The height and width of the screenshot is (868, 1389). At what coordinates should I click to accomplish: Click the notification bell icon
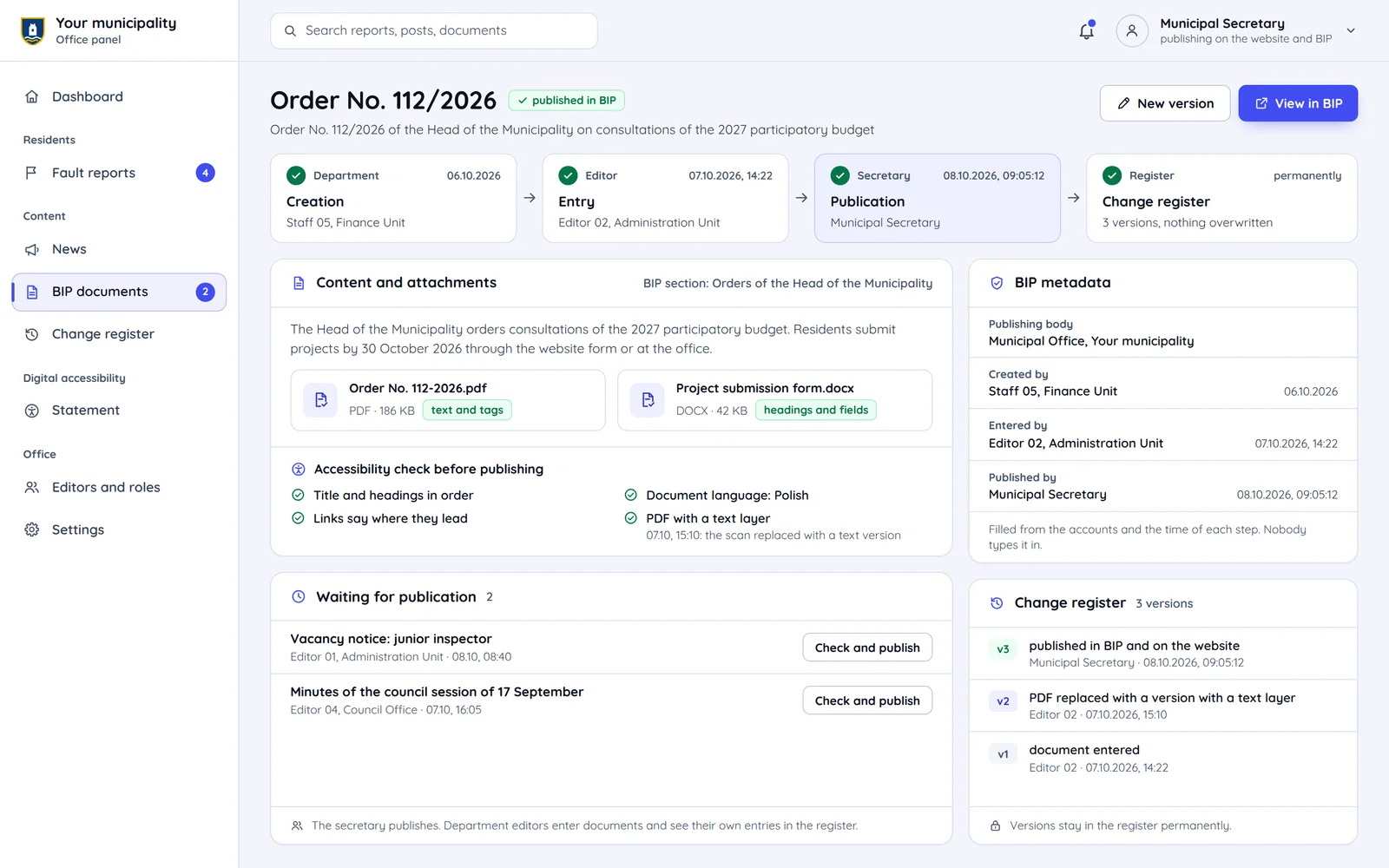click(1086, 31)
